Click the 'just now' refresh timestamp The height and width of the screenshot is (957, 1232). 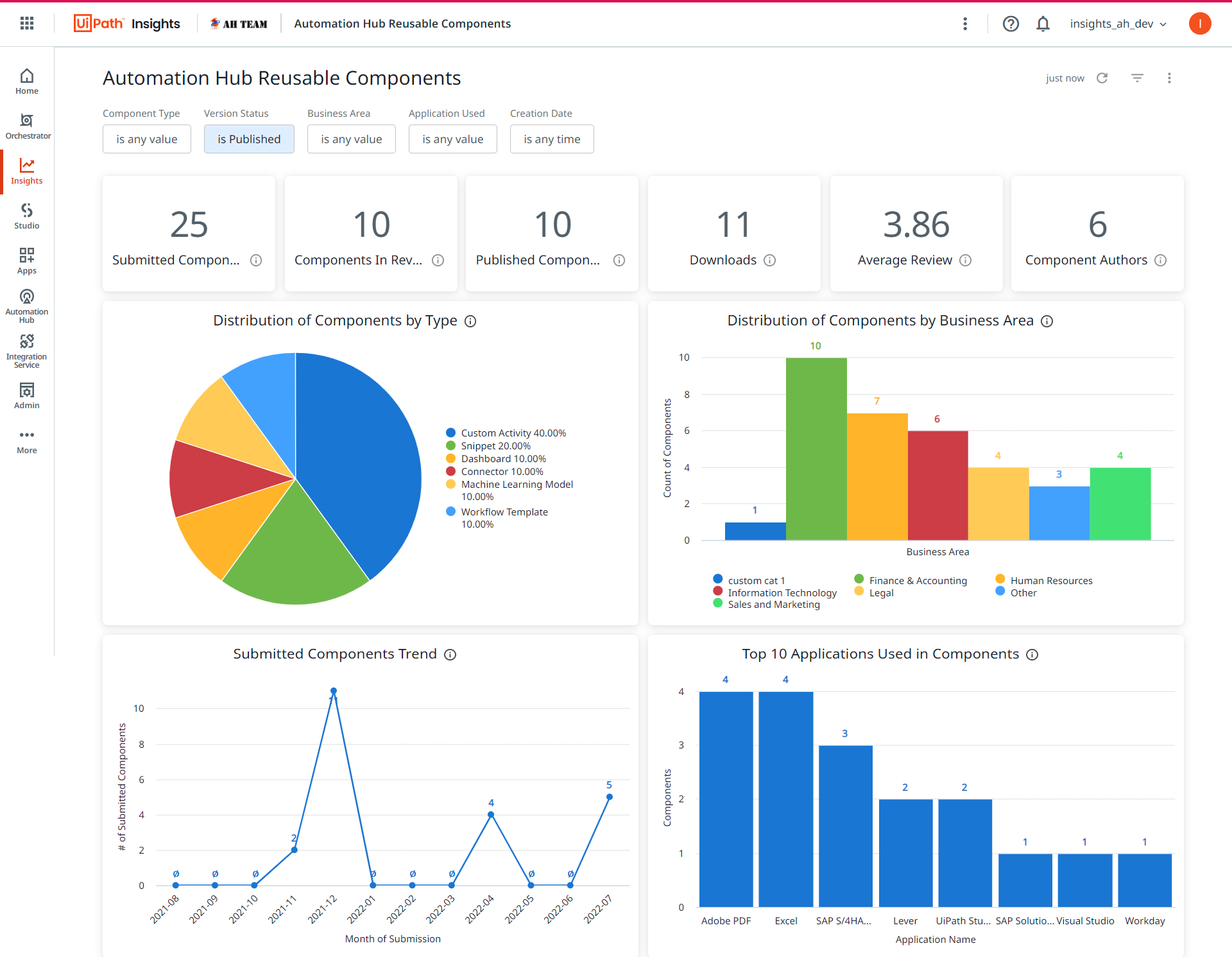(x=1065, y=78)
